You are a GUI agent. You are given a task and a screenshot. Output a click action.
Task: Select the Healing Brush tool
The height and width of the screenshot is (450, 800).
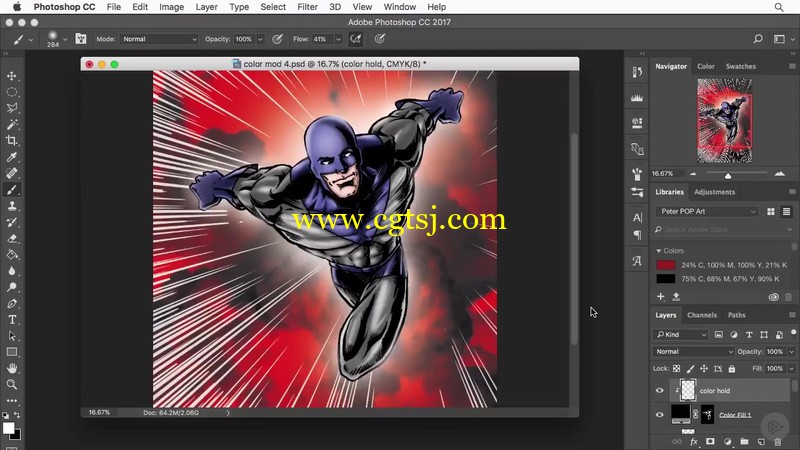point(12,173)
